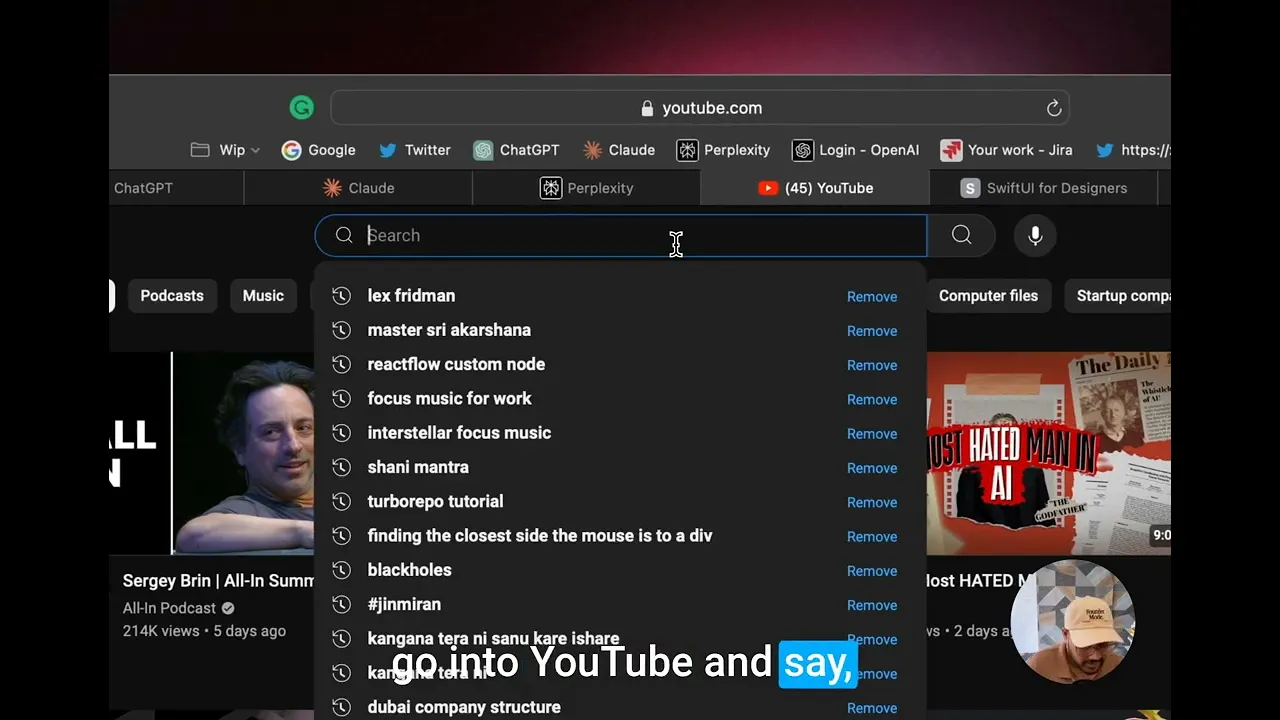Screen dimensions: 1280x720
Task: Select the Computer files filter chip
Action: [x=988, y=296]
